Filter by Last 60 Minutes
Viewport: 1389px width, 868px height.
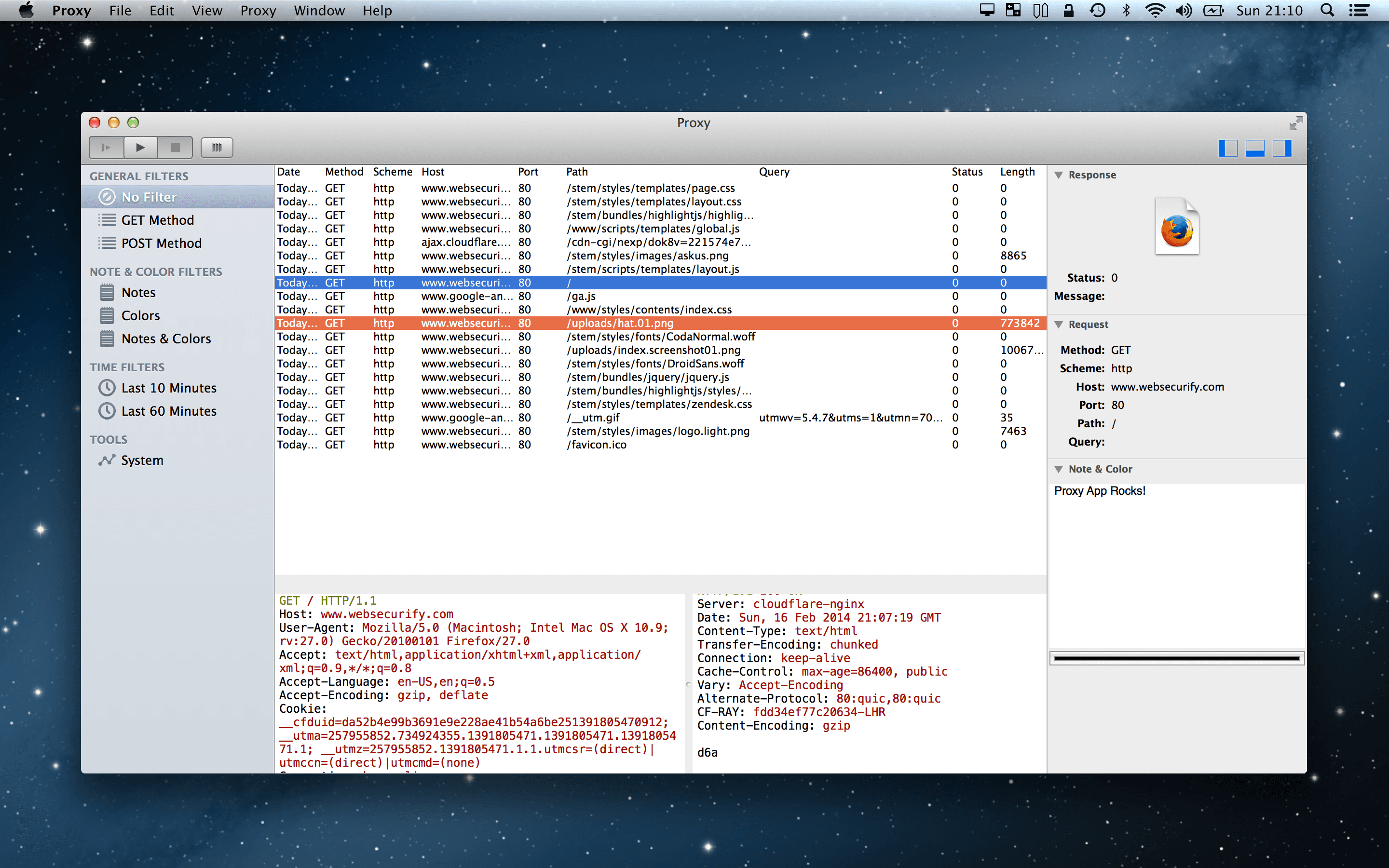click(x=178, y=410)
